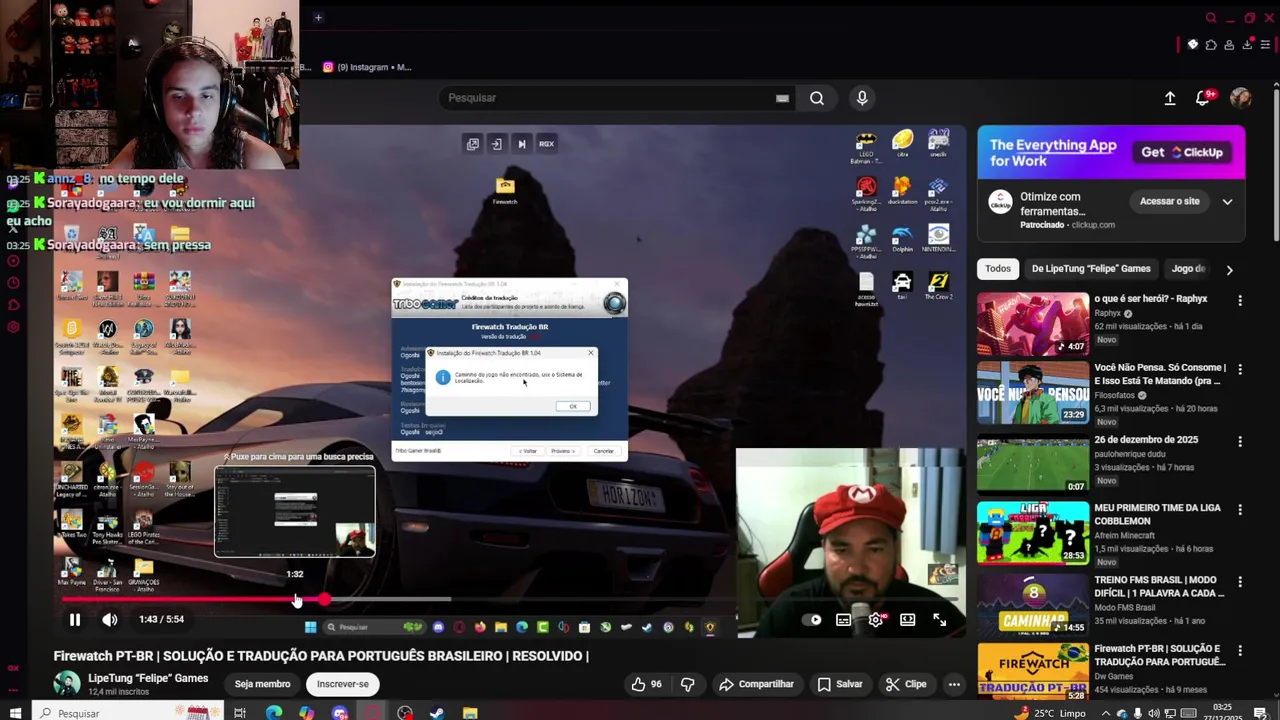Screen dimensions: 1280x720
Task: Select the Todos filter chip
Action: [998, 269]
